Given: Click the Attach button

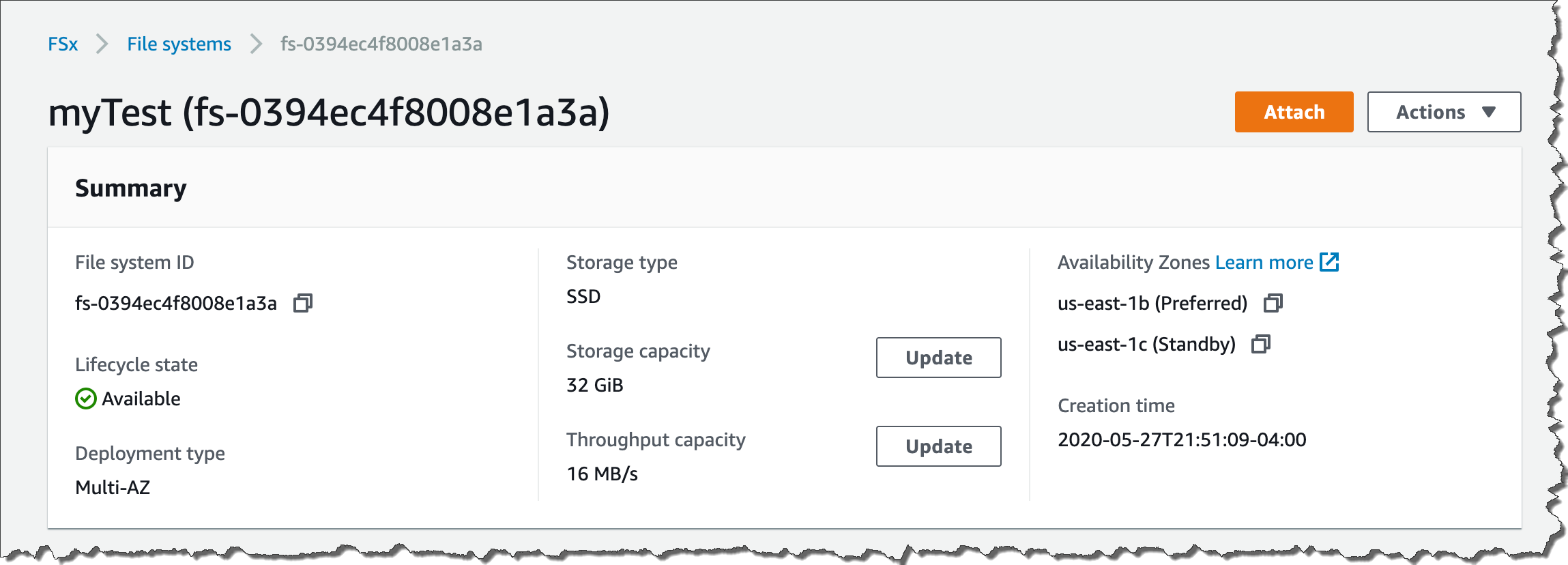Looking at the screenshot, I should click(x=1294, y=112).
